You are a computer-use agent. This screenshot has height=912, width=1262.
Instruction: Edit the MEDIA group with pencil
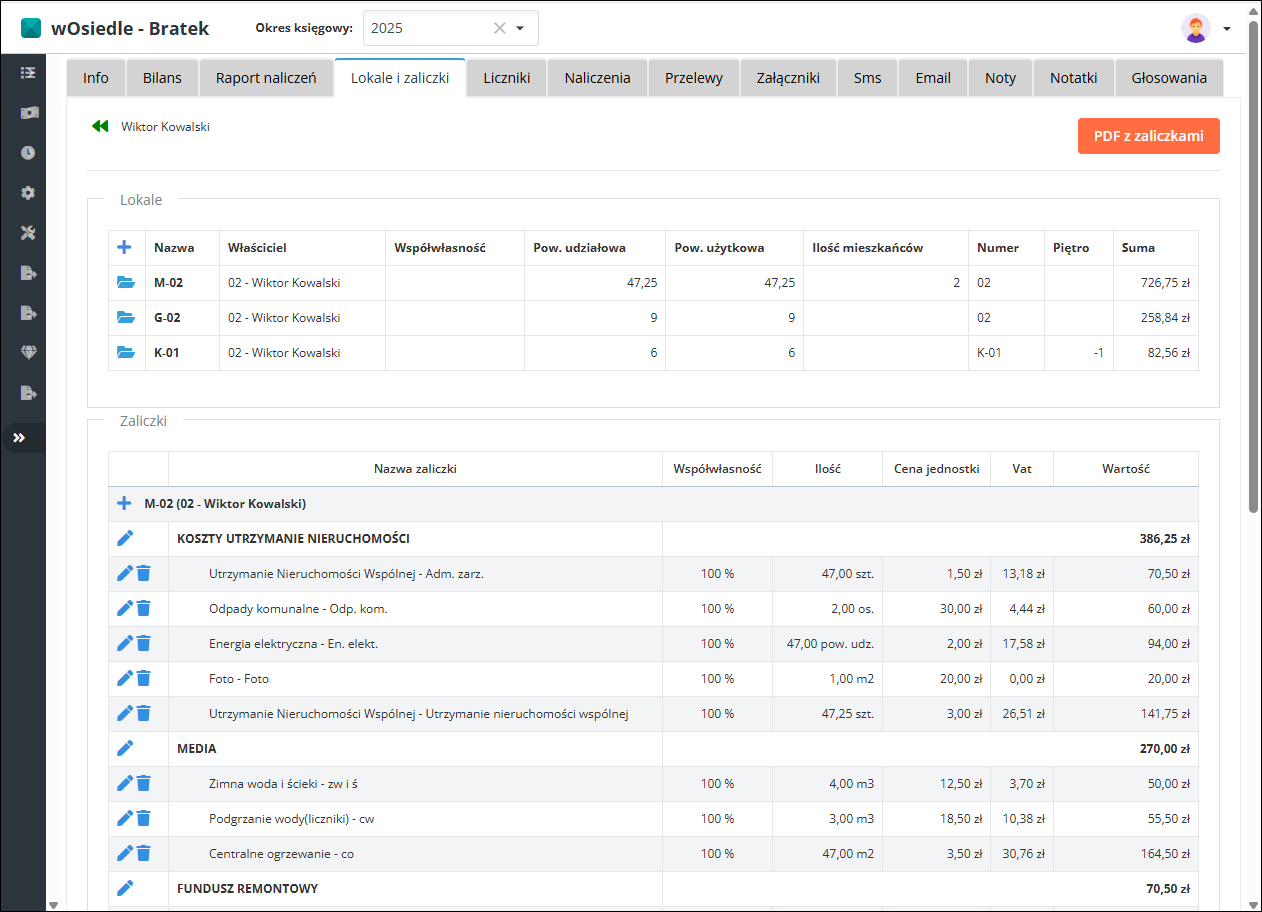pos(125,748)
